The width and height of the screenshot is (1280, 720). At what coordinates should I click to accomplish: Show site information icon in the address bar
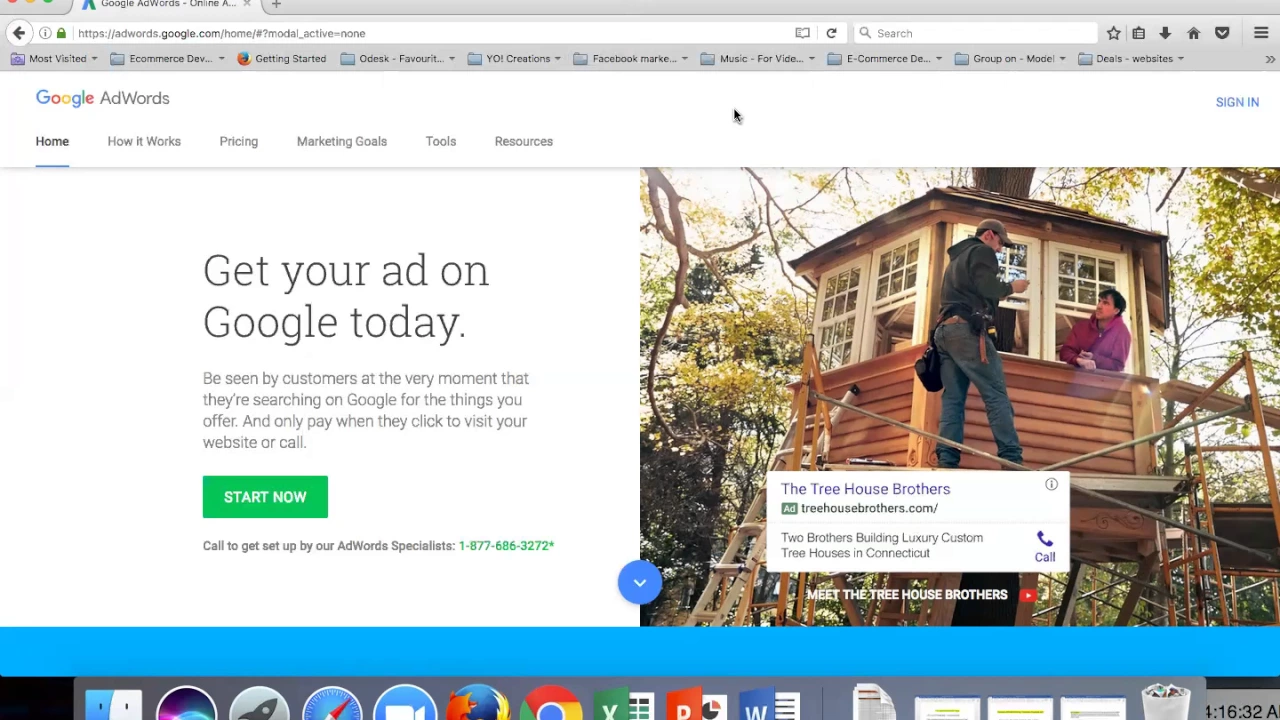(45, 33)
